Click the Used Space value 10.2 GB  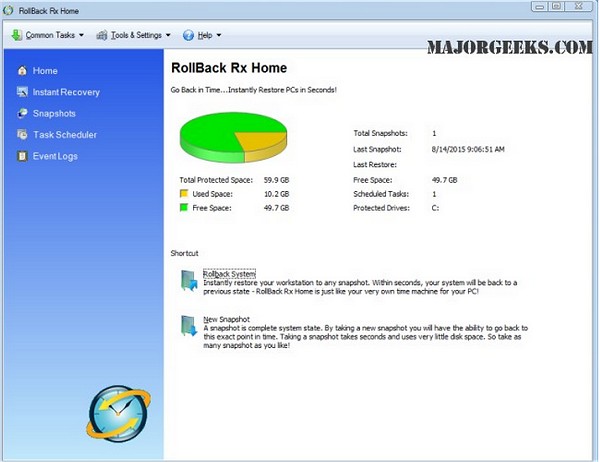tap(276, 194)
